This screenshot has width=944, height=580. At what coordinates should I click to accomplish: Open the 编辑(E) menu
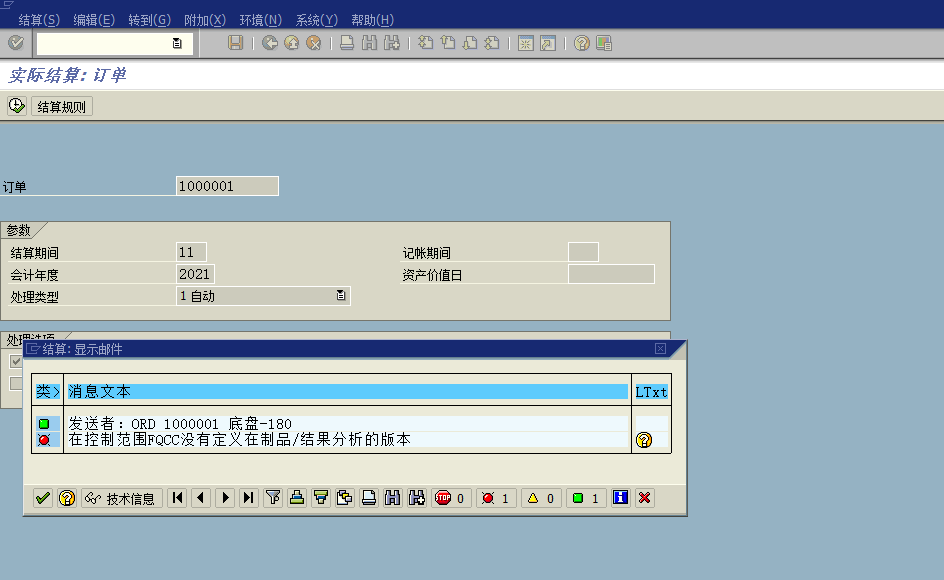[94, 20]
